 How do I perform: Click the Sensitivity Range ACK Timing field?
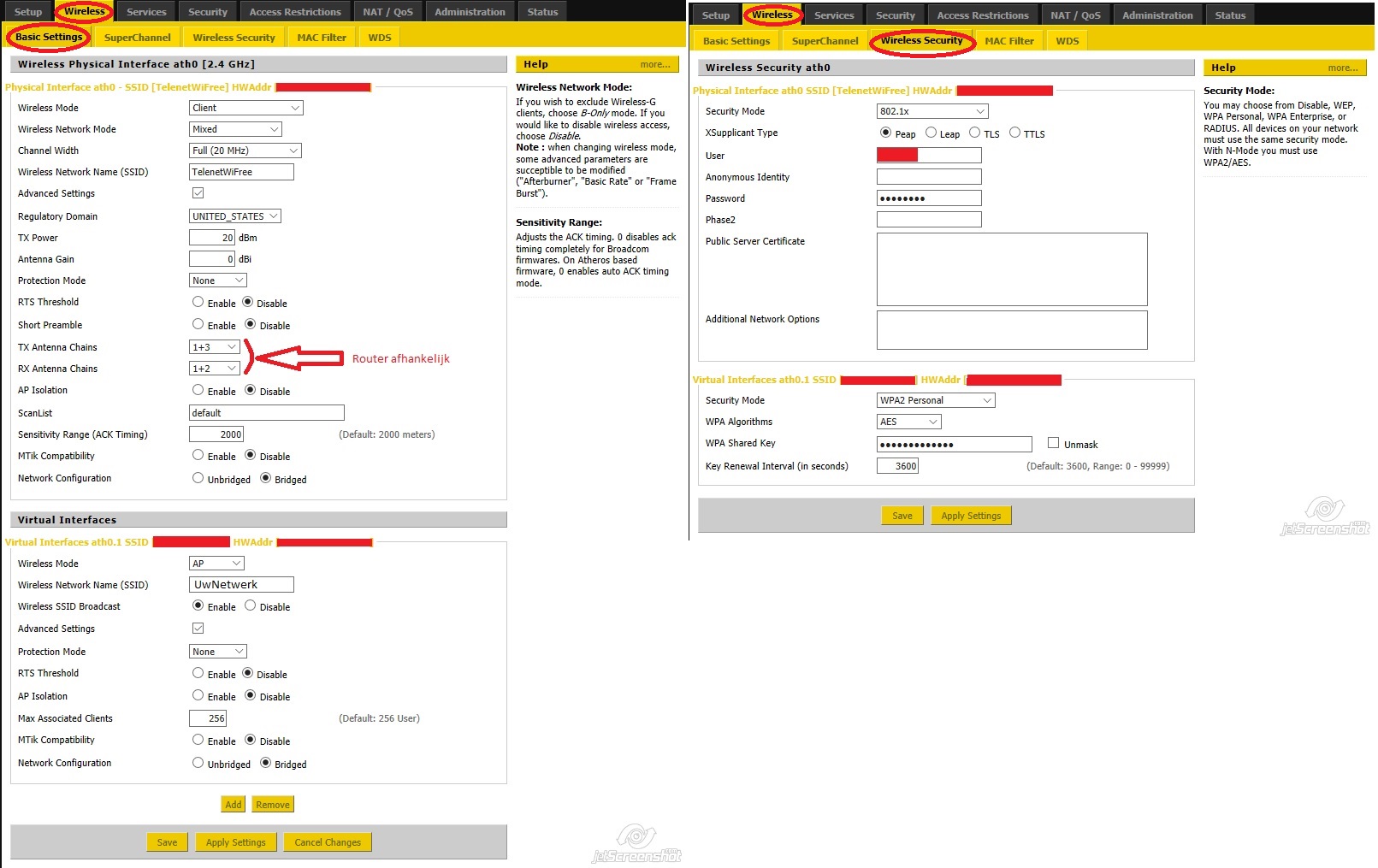coord(216,434)
